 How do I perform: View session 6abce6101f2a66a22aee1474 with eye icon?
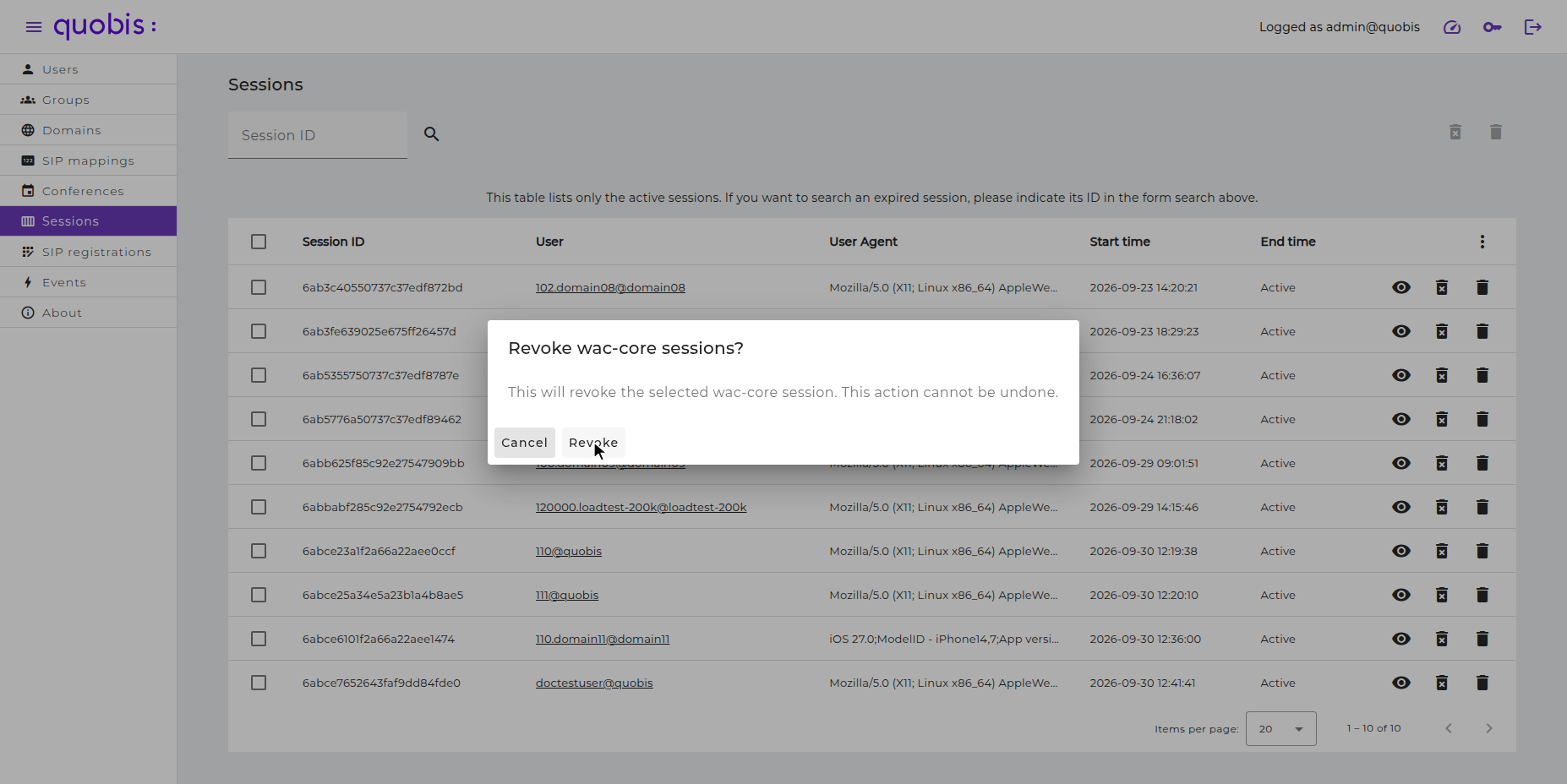click(x=1401, y=639)
